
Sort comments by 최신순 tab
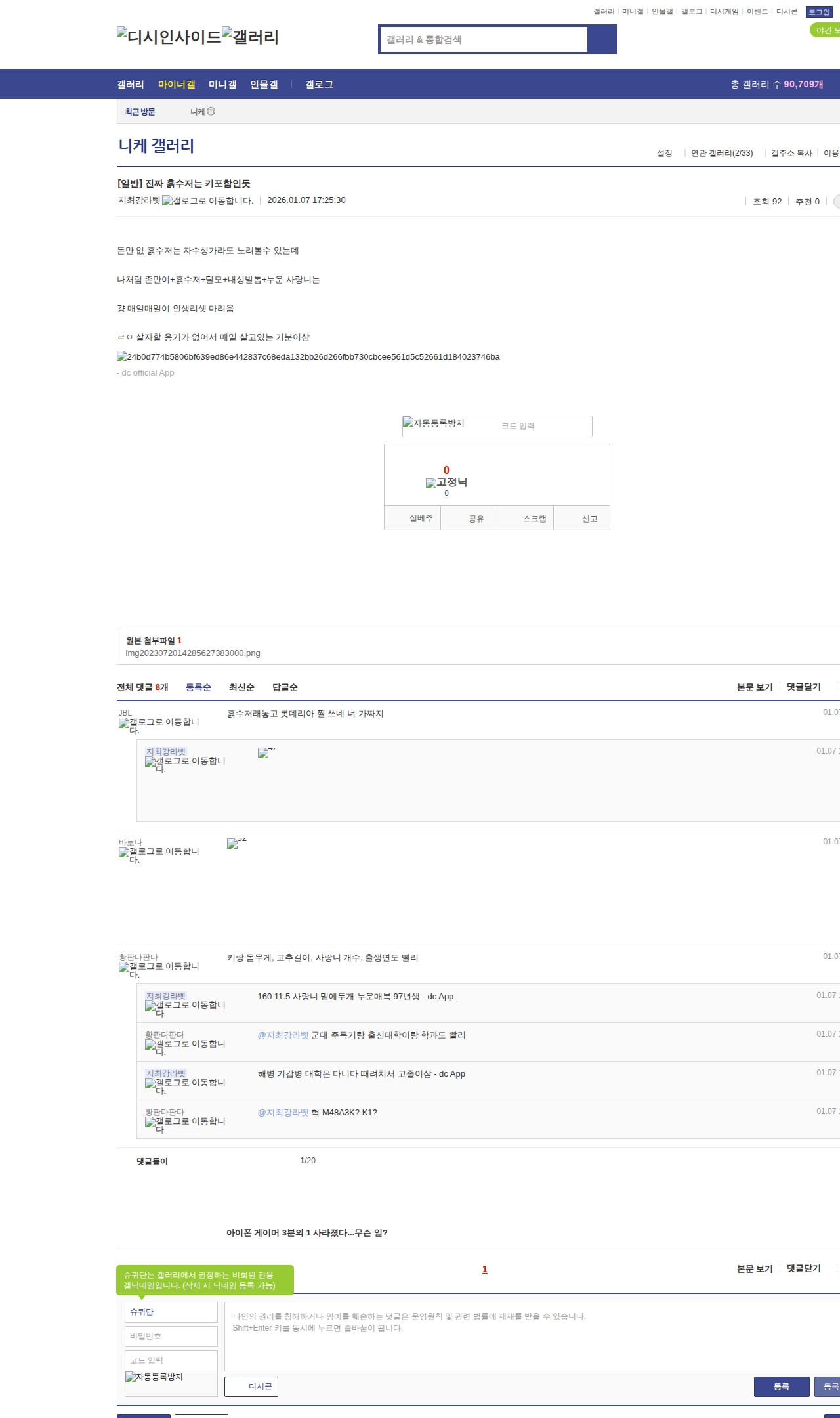(241, 687)
